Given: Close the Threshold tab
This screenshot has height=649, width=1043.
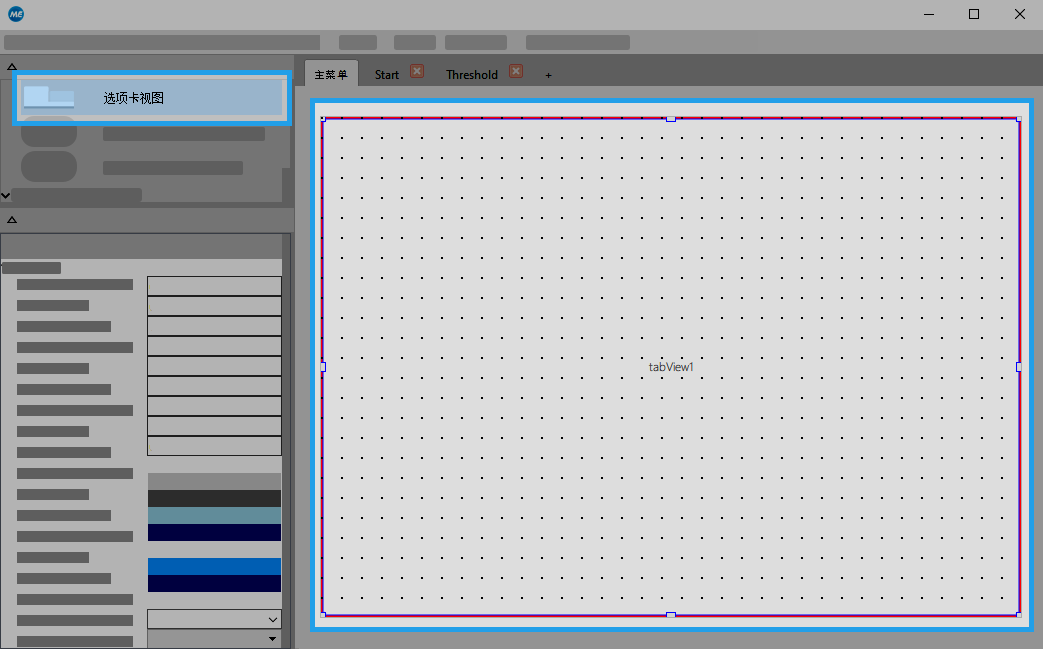Looking at the screenshot, I should pos(516,71).
